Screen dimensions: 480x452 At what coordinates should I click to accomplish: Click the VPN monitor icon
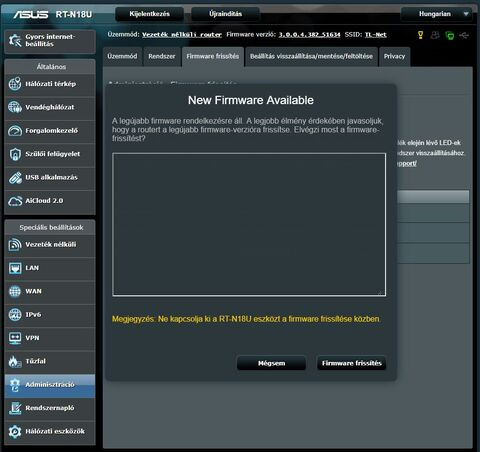pos(15,338)
